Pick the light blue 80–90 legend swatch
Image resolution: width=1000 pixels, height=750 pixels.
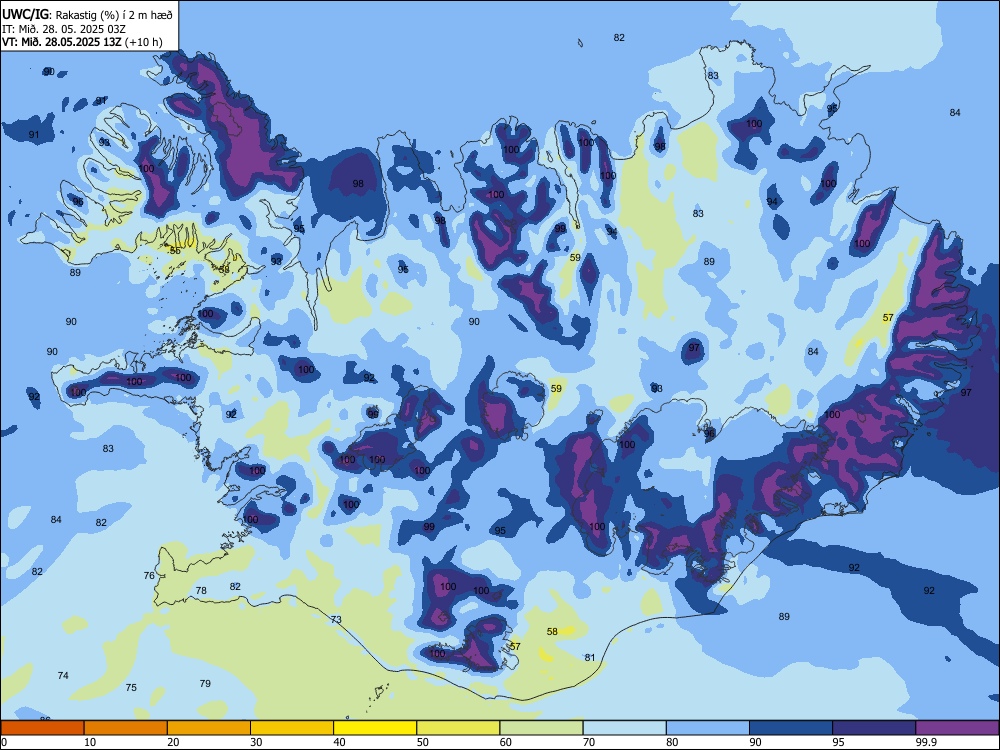pos(708,728)
